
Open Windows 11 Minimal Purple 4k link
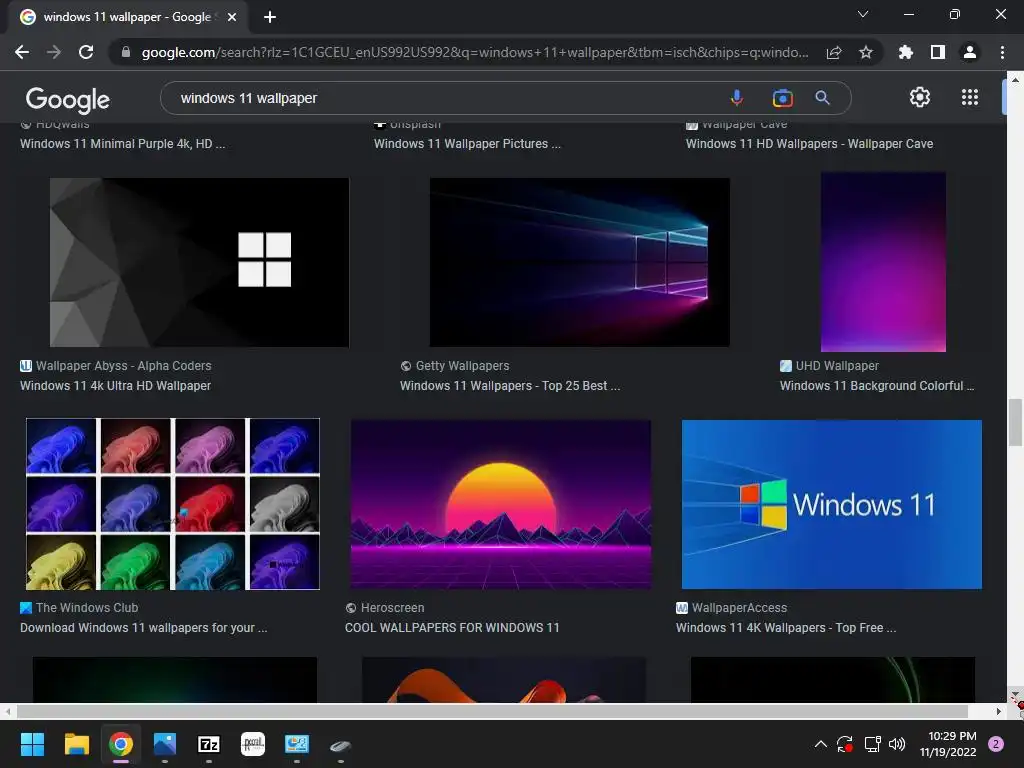123,144
